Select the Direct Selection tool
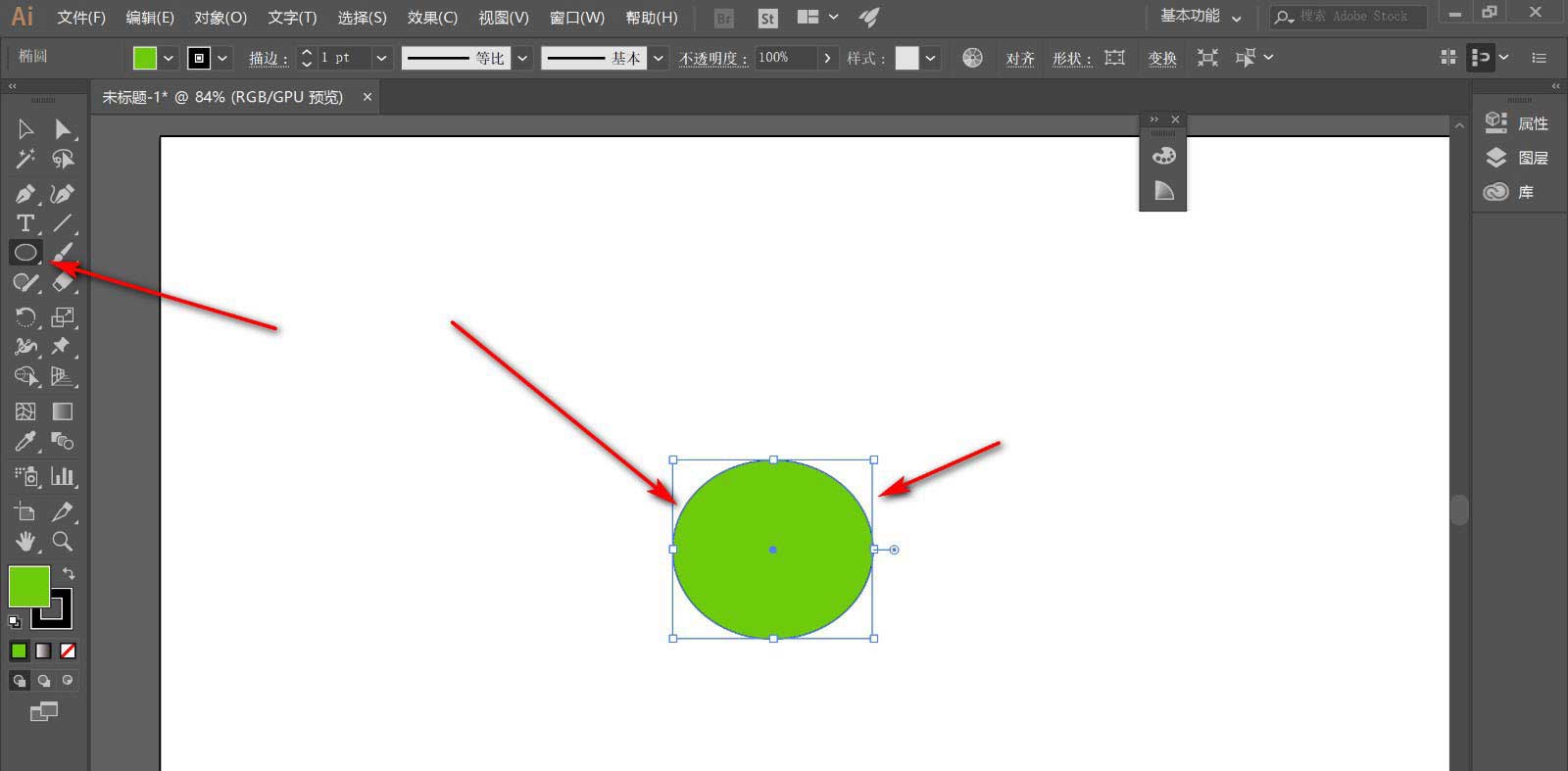 tap(63, 128)
